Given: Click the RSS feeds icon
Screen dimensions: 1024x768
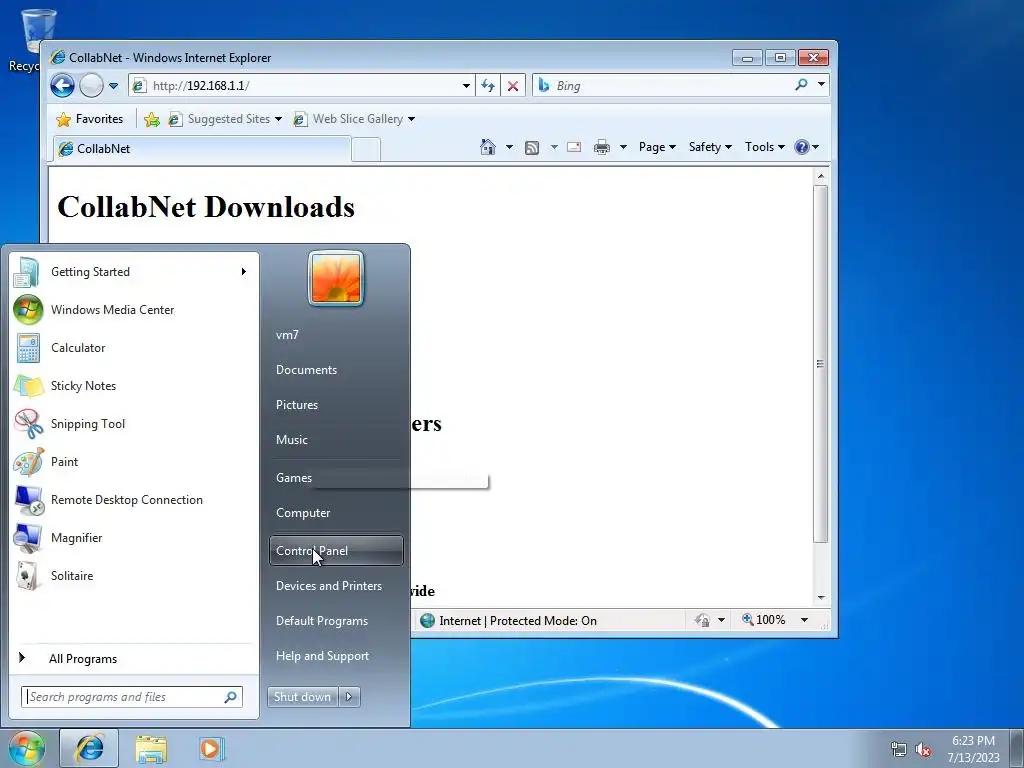Looking at the screenshot, I should (532, 148).
